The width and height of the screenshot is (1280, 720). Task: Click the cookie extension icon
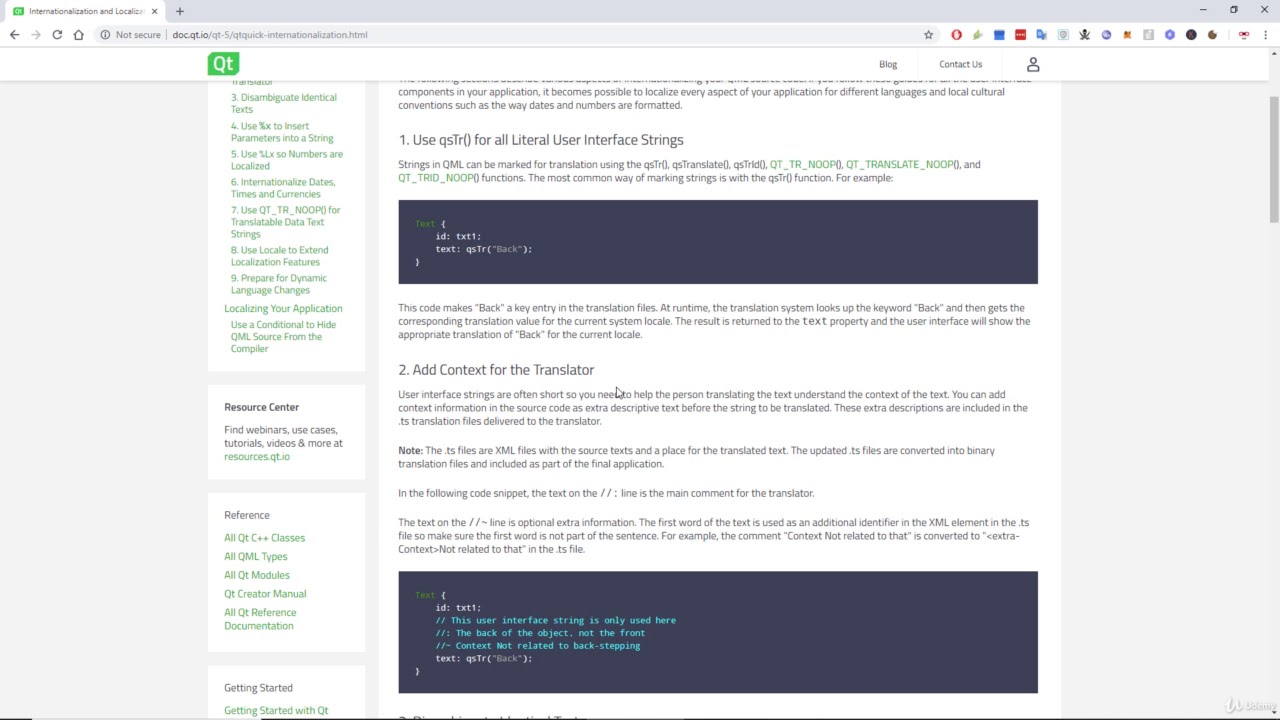pos(1212,35)
